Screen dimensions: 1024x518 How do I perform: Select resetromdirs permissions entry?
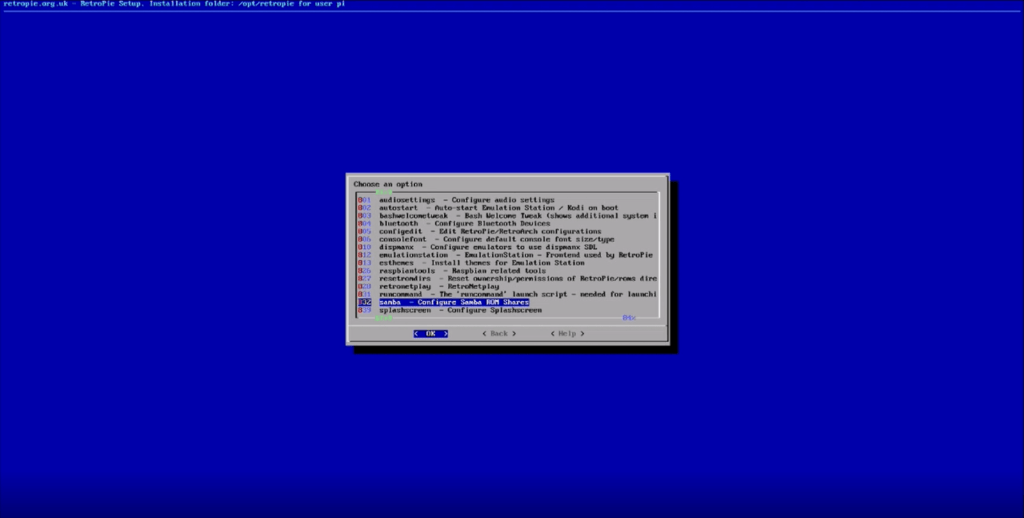[507, 278]
